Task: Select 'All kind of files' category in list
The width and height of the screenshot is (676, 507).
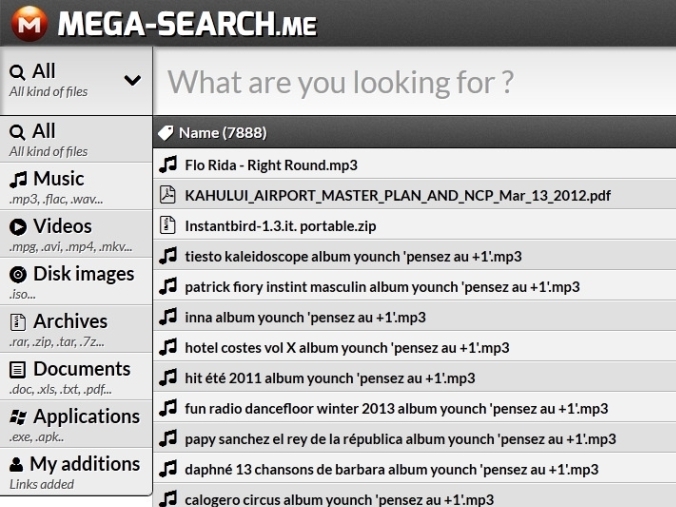Action: [x=76, y=140]
